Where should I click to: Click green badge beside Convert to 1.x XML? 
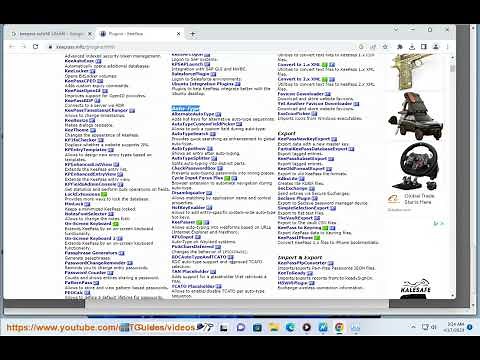[325, 65]
